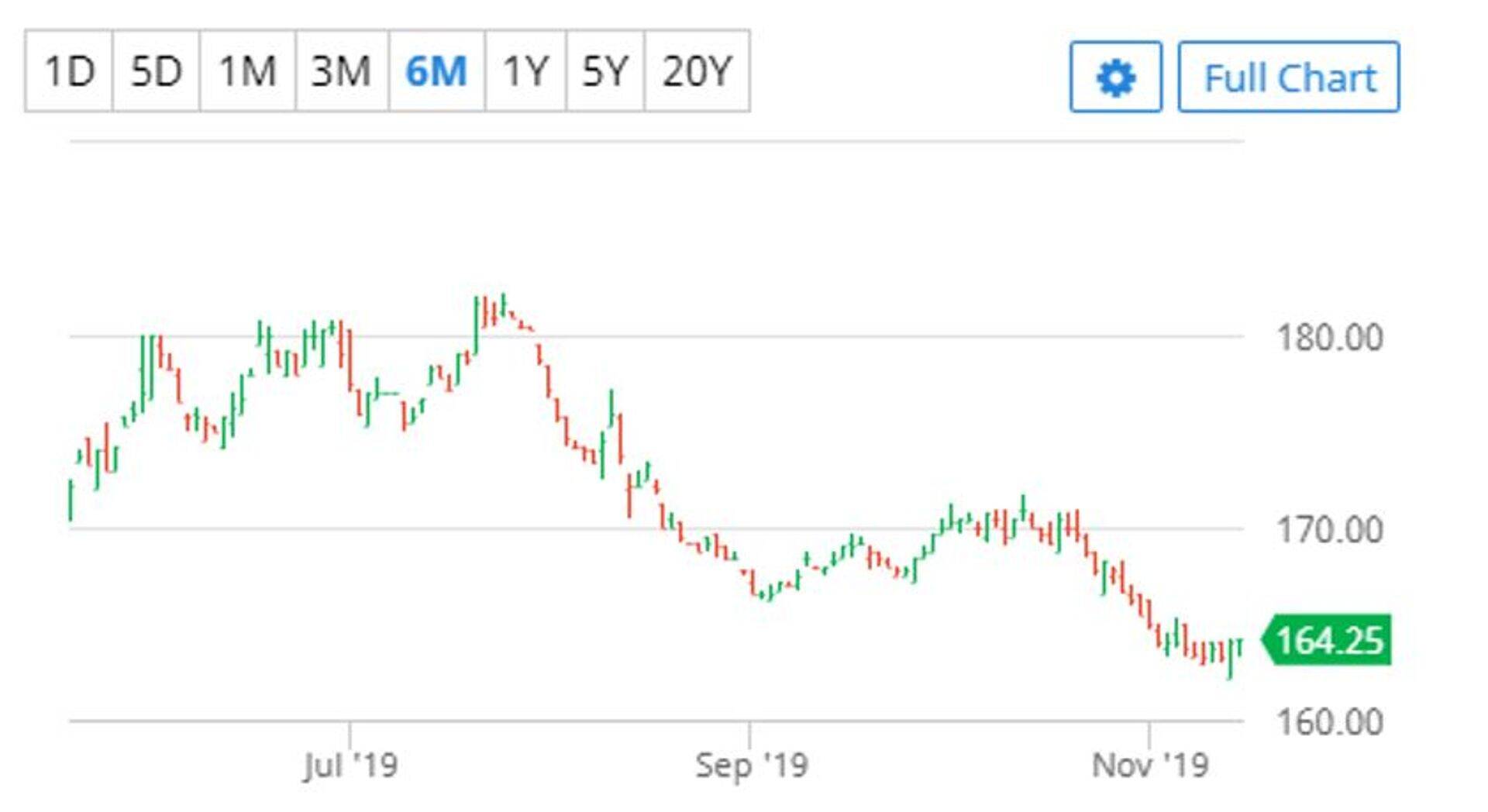Screen dimensions: 1488x812
Task: Click the 180.00 axis label
Action: point(1329,338)
